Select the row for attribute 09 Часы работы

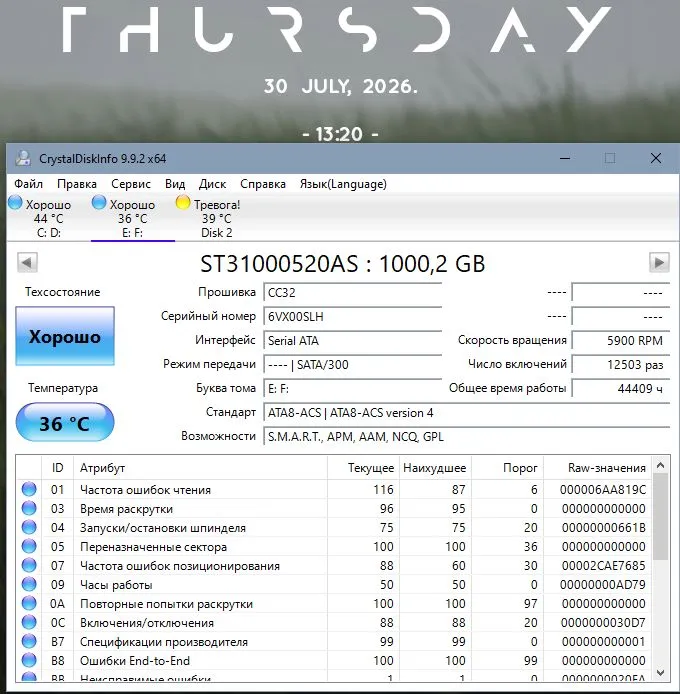tap(334, 585)
